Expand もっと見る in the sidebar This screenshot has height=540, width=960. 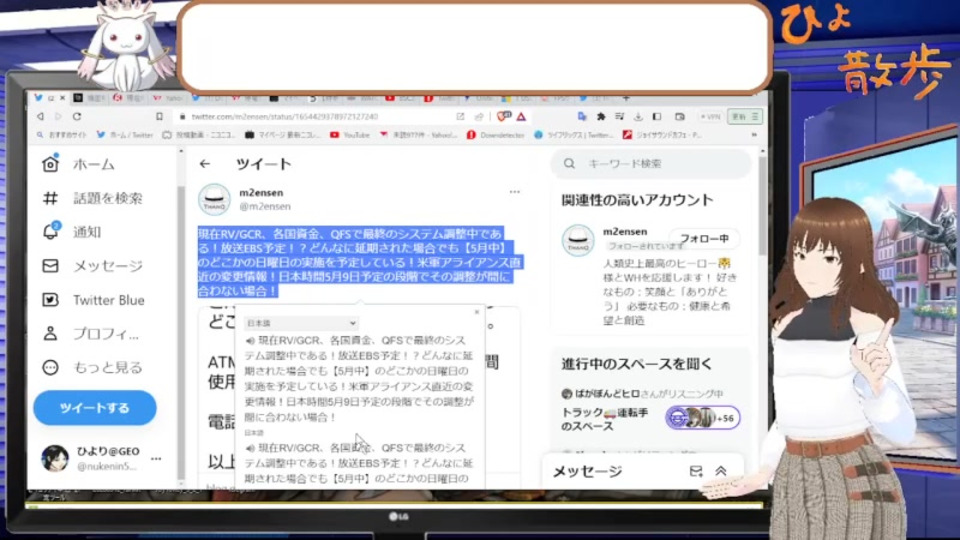point(92,367)
